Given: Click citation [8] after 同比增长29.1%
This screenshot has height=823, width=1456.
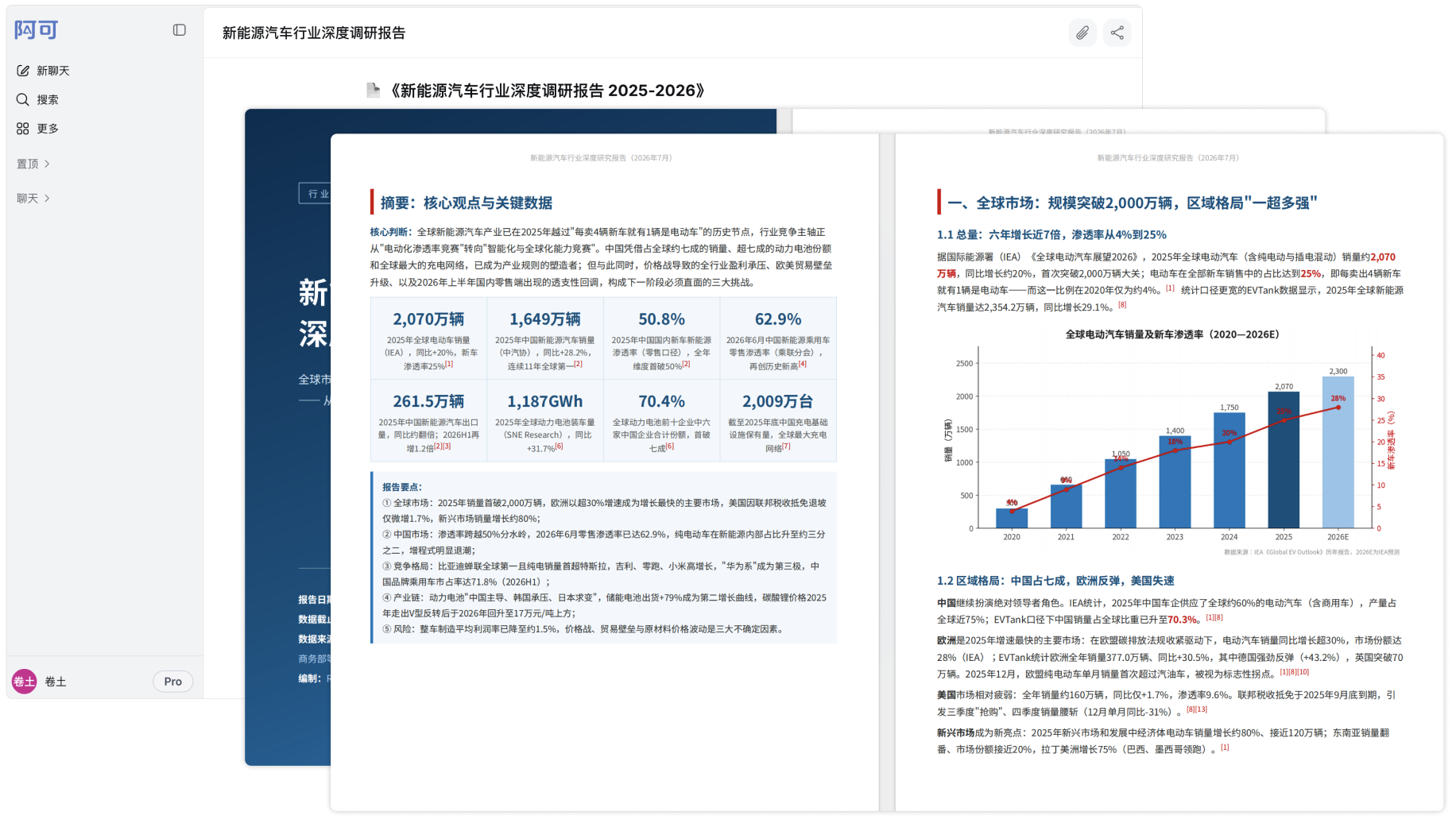Looking at the screenshot, I should pyautogui.click(x=1122, y=305).
